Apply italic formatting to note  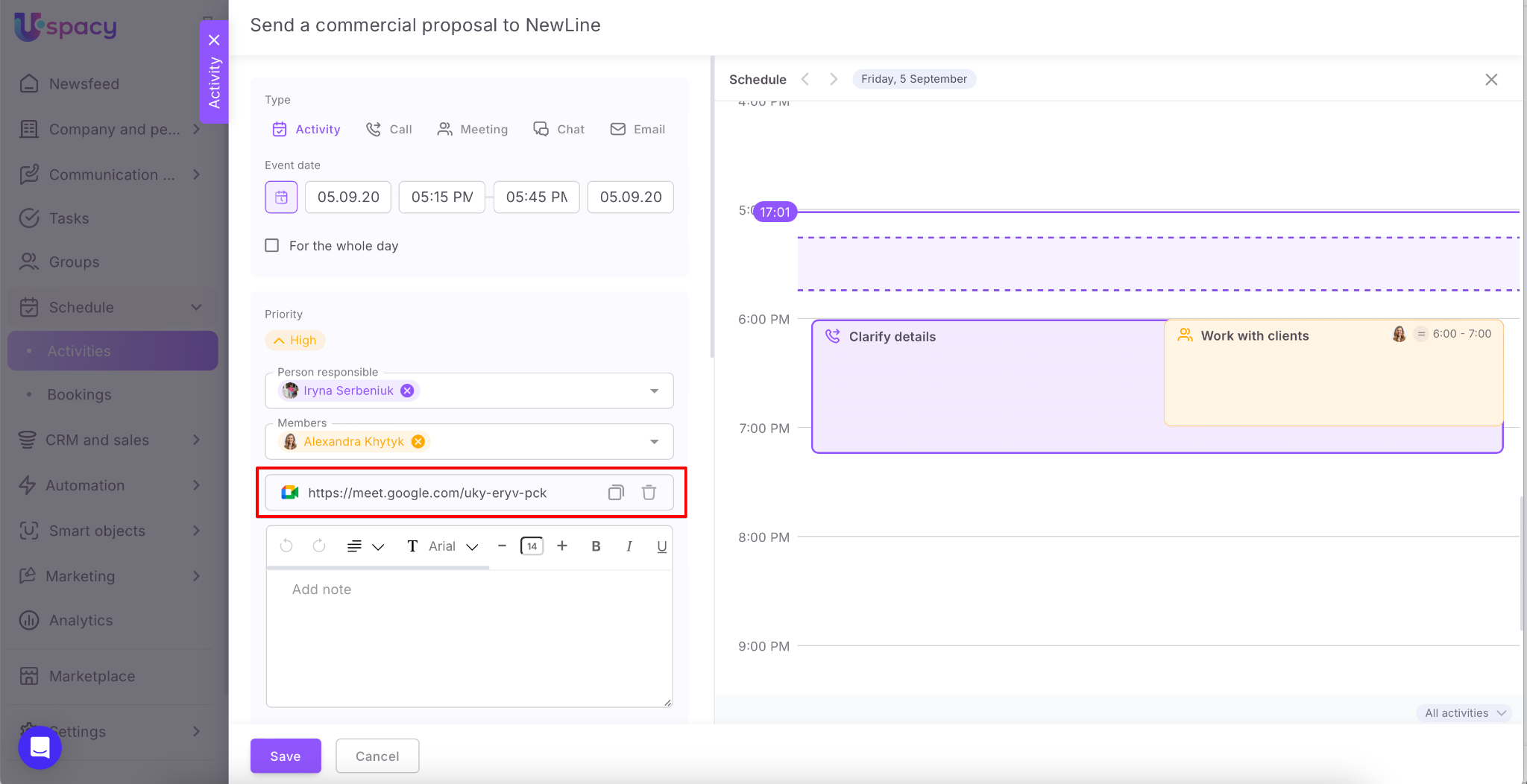point(629,546)
